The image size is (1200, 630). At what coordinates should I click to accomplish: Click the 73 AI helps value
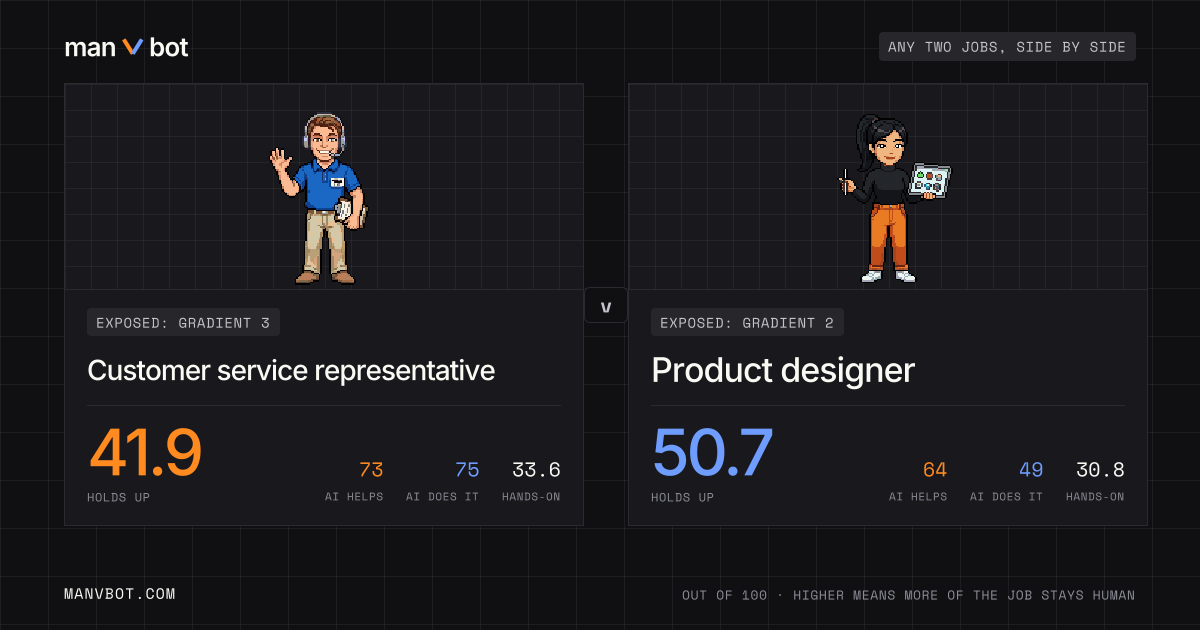coord(371,470)
